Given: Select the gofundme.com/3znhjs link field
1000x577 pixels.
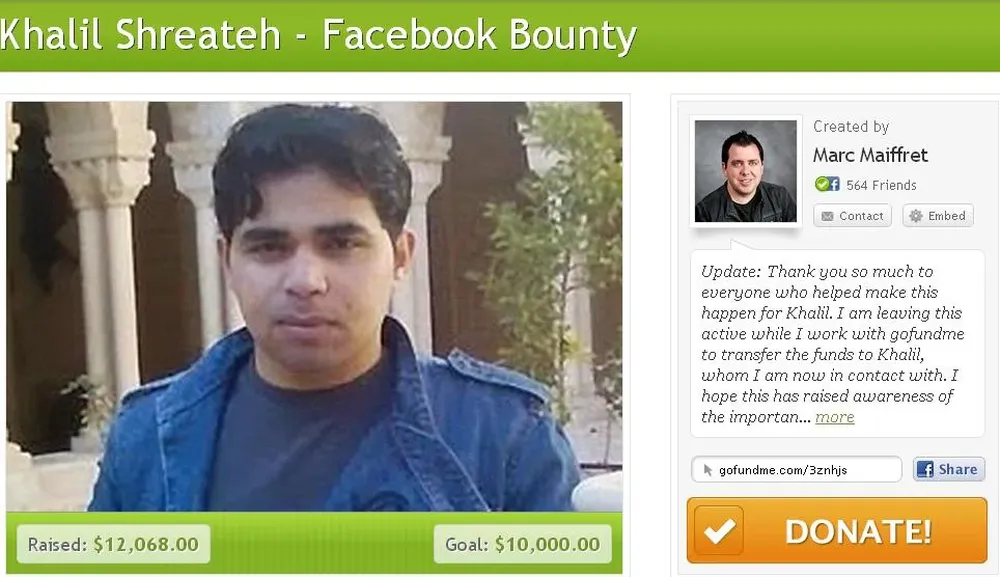Looking at the screenshot, I should pyautogui.click(x=796, y=470).
